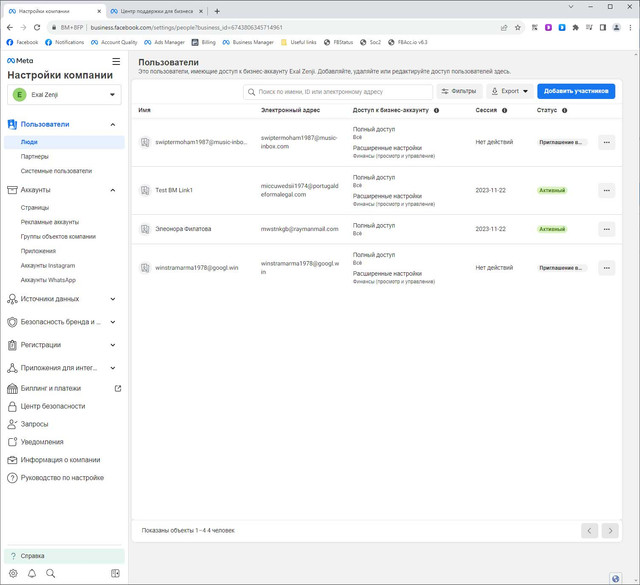
Task: Expand the Регистрации section
Action: pyautogui.click(x=113, y=345)
